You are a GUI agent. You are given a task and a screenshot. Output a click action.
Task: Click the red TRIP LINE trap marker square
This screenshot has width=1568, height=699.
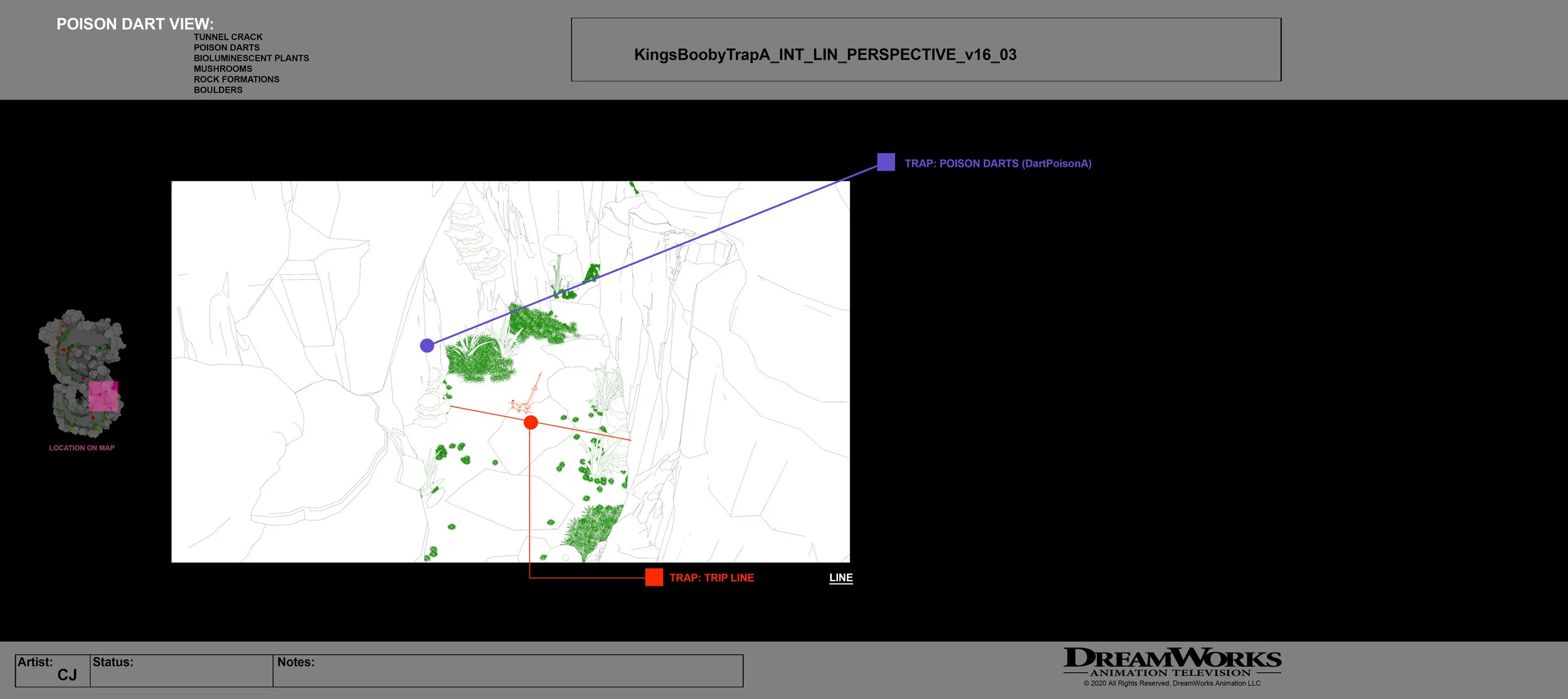655,578
